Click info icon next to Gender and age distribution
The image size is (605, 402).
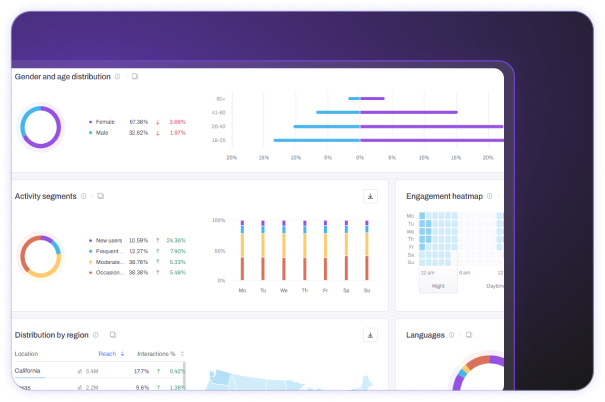pos(117,76)
